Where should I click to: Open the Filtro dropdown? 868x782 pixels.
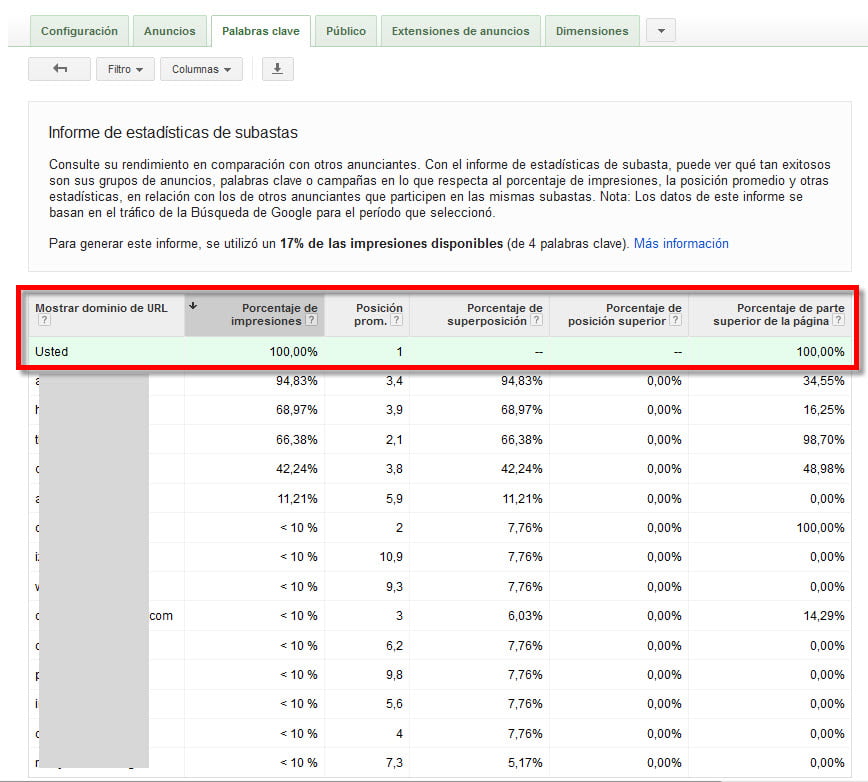coord(125,69)
